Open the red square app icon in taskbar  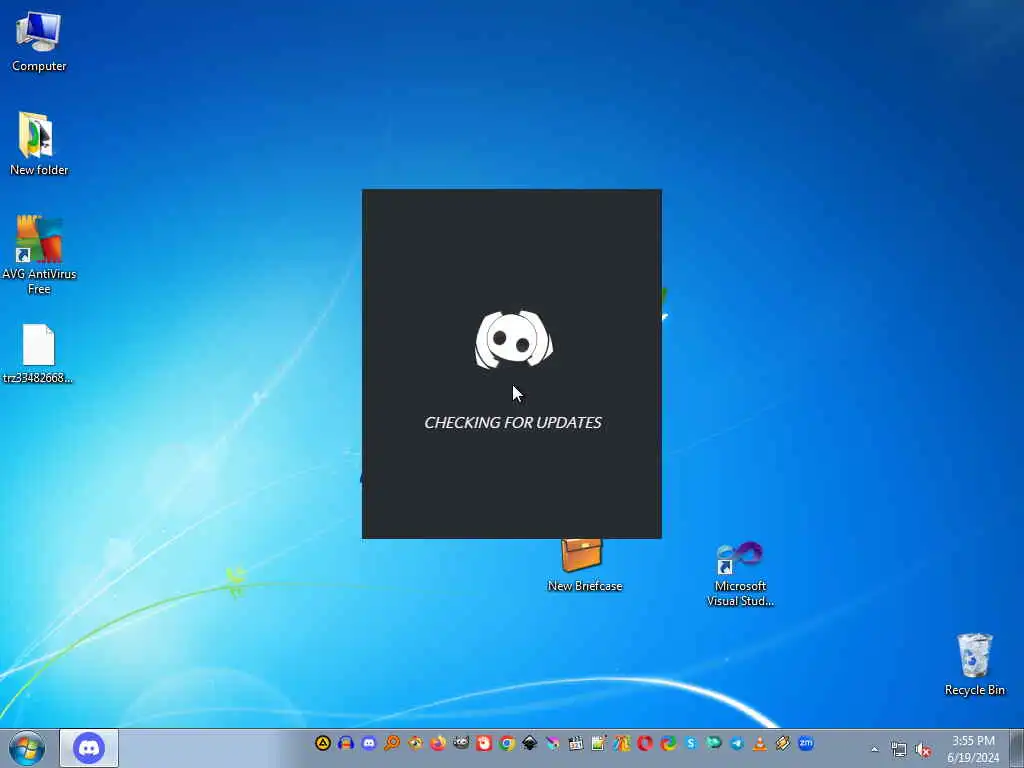[x=484, y=743]
